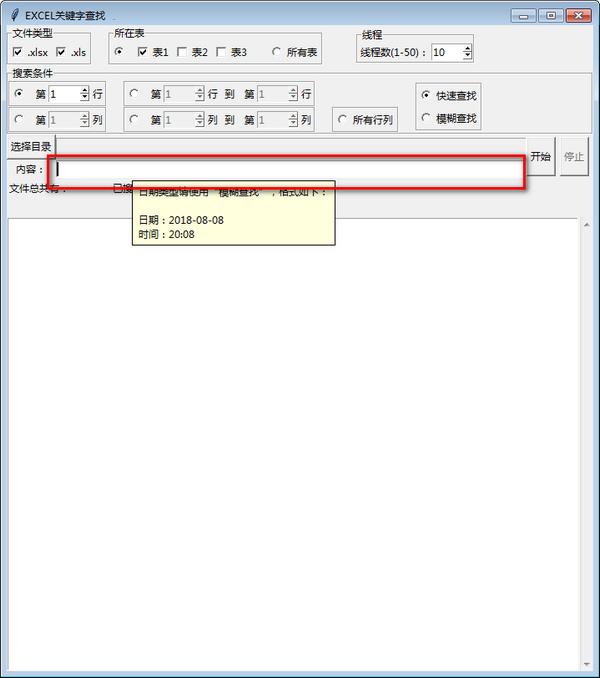This screenshot has height=678, width=600.
Task: Toggle the .xls file type checkbox
Action: (x=61, y=52)
